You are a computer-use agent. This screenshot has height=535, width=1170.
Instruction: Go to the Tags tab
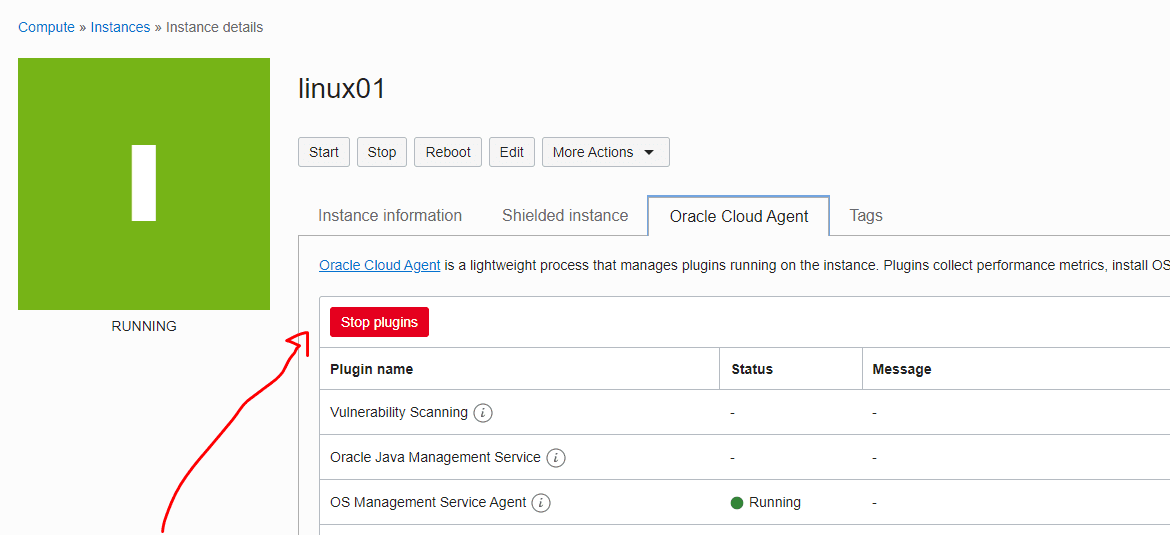point(866,216)
